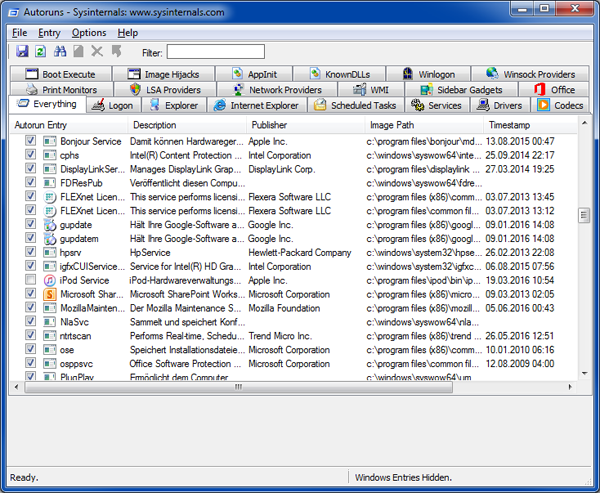Click the vertical scrollbar thumb
The width and height of the screenshot is (600, 493).
tap(584, 215)
